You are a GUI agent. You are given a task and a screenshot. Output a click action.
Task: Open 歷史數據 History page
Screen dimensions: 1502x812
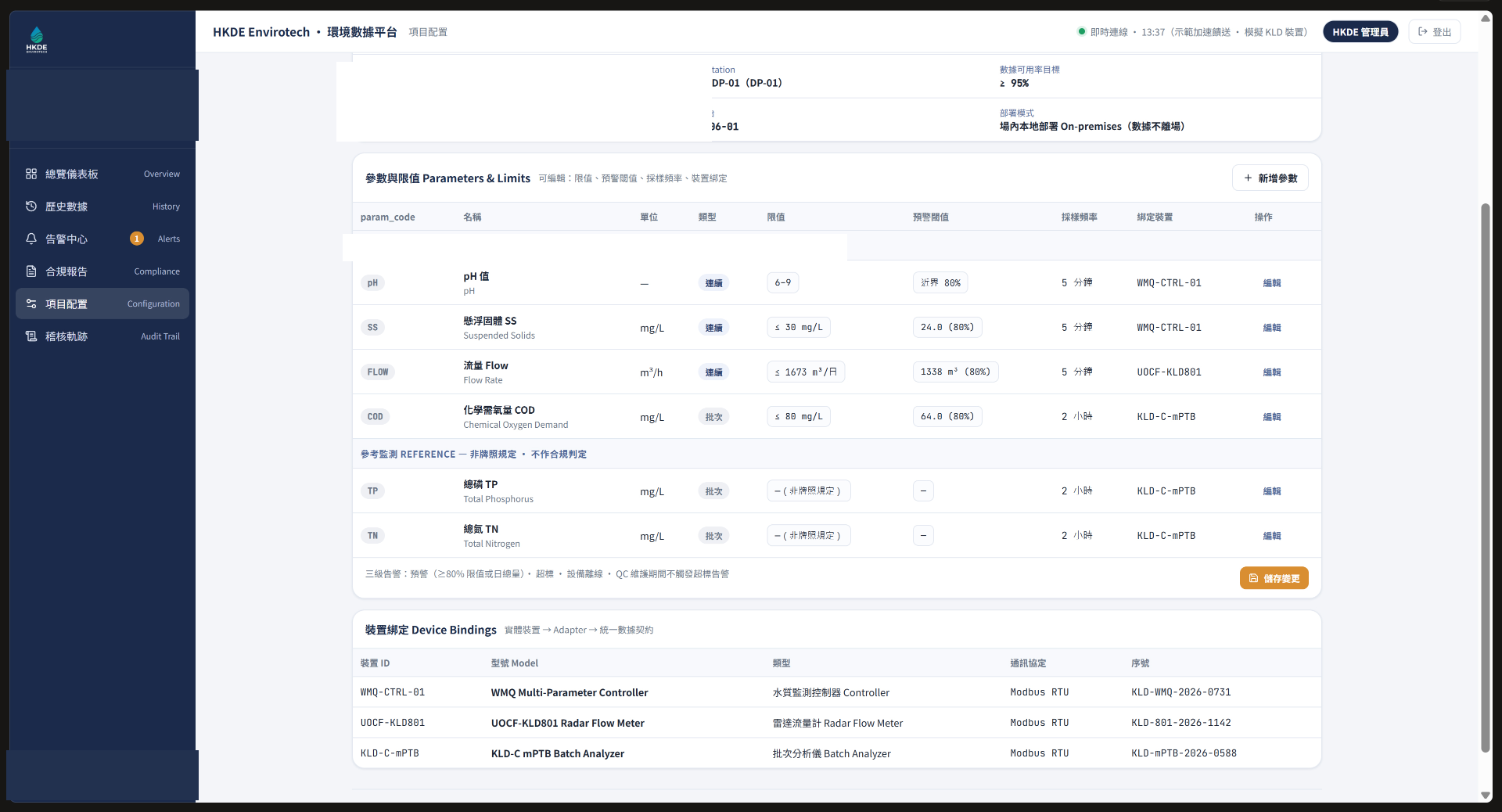102,207
